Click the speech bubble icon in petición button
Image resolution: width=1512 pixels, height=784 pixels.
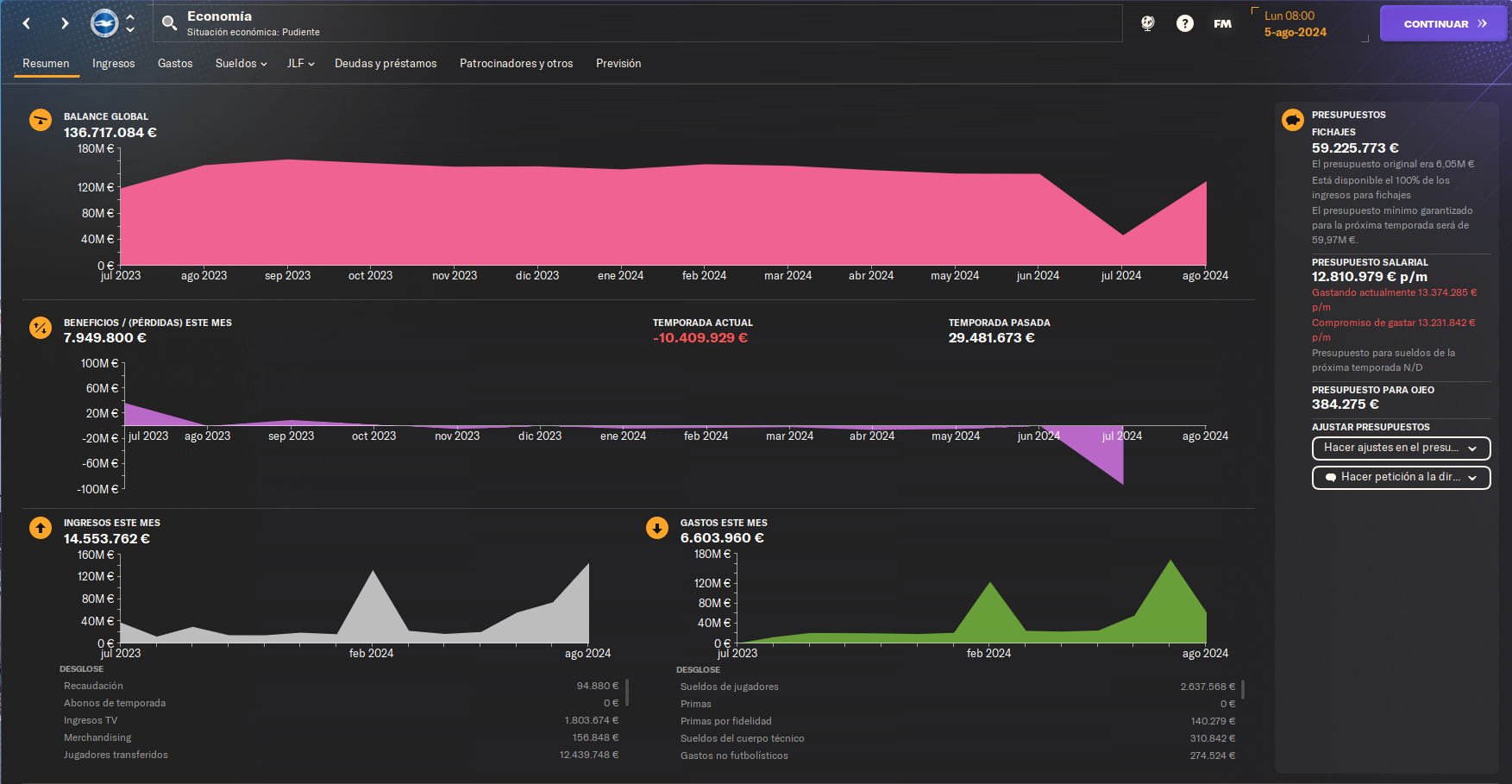coord(1331,477)
